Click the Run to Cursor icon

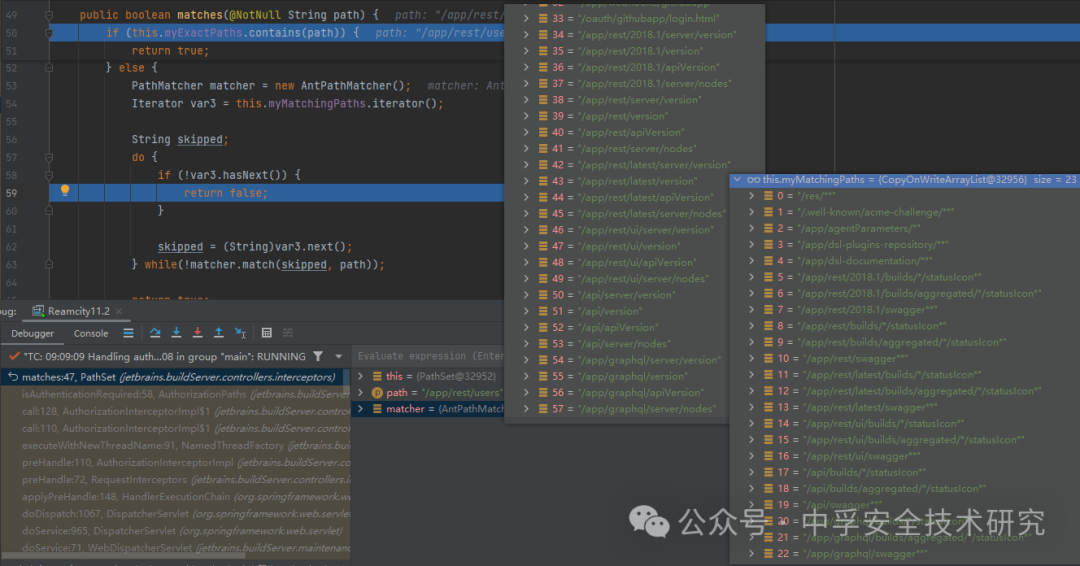[x=240, y=333]
